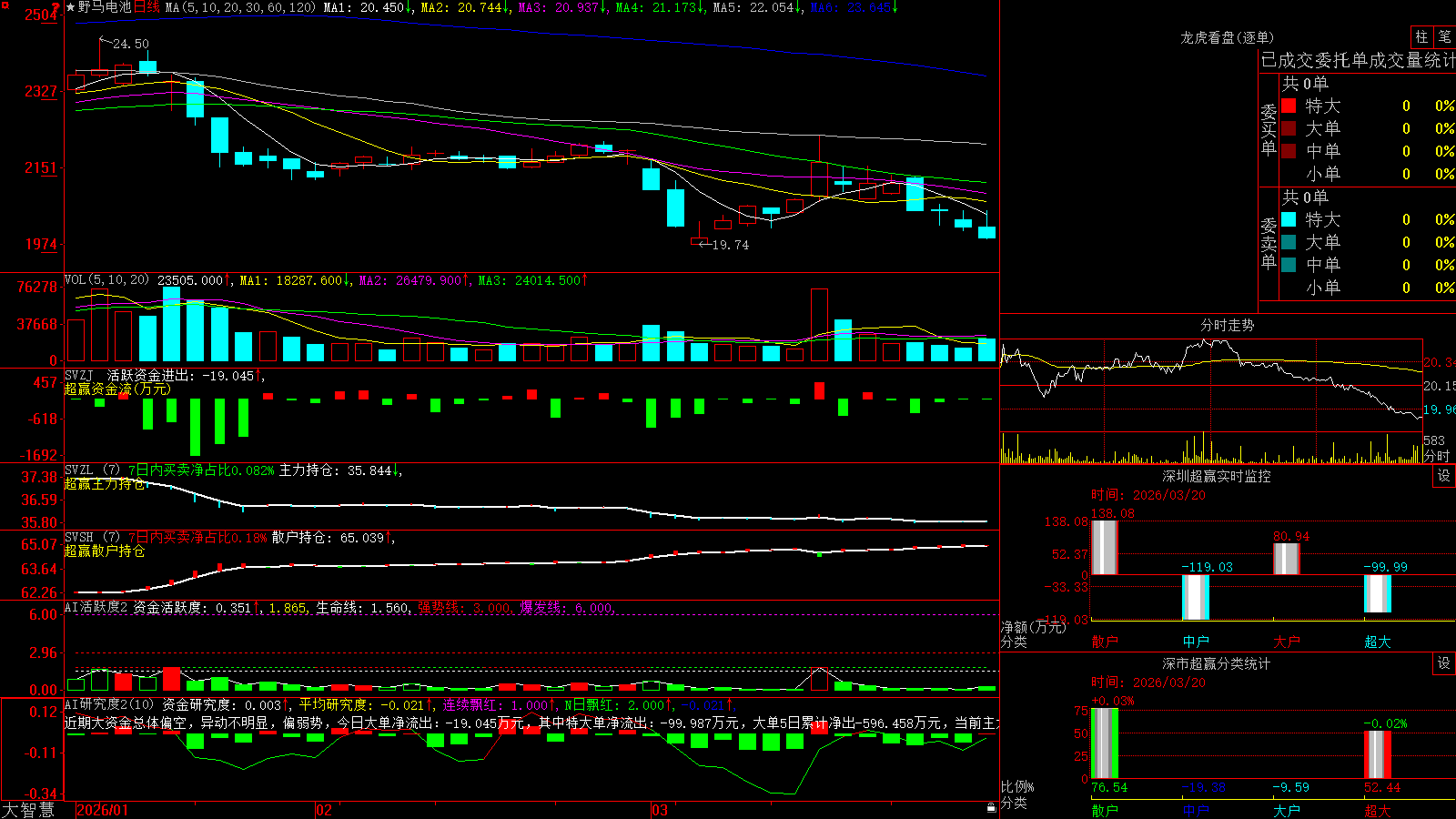1456x819 pixels.
Task: Click the red question mark icon near 2504
Action: (x=56, y=8)
